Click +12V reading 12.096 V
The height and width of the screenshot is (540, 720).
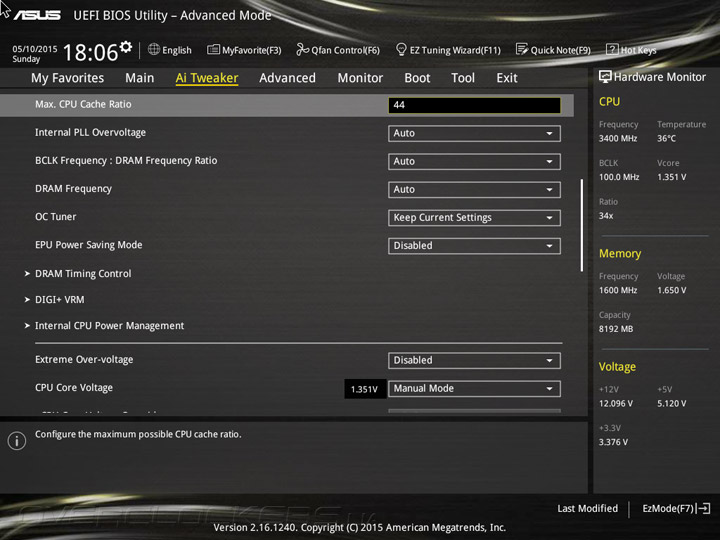pos(616,404)
